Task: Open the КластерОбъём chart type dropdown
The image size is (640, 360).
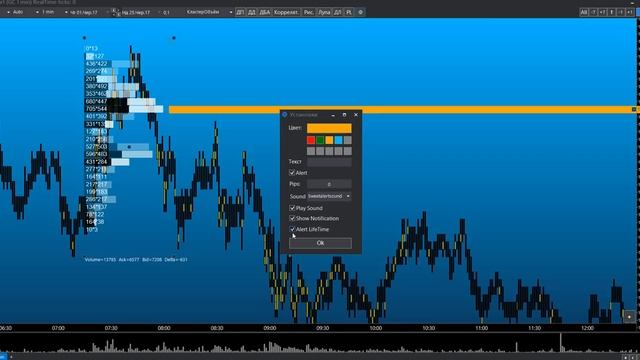Action: 209,12
